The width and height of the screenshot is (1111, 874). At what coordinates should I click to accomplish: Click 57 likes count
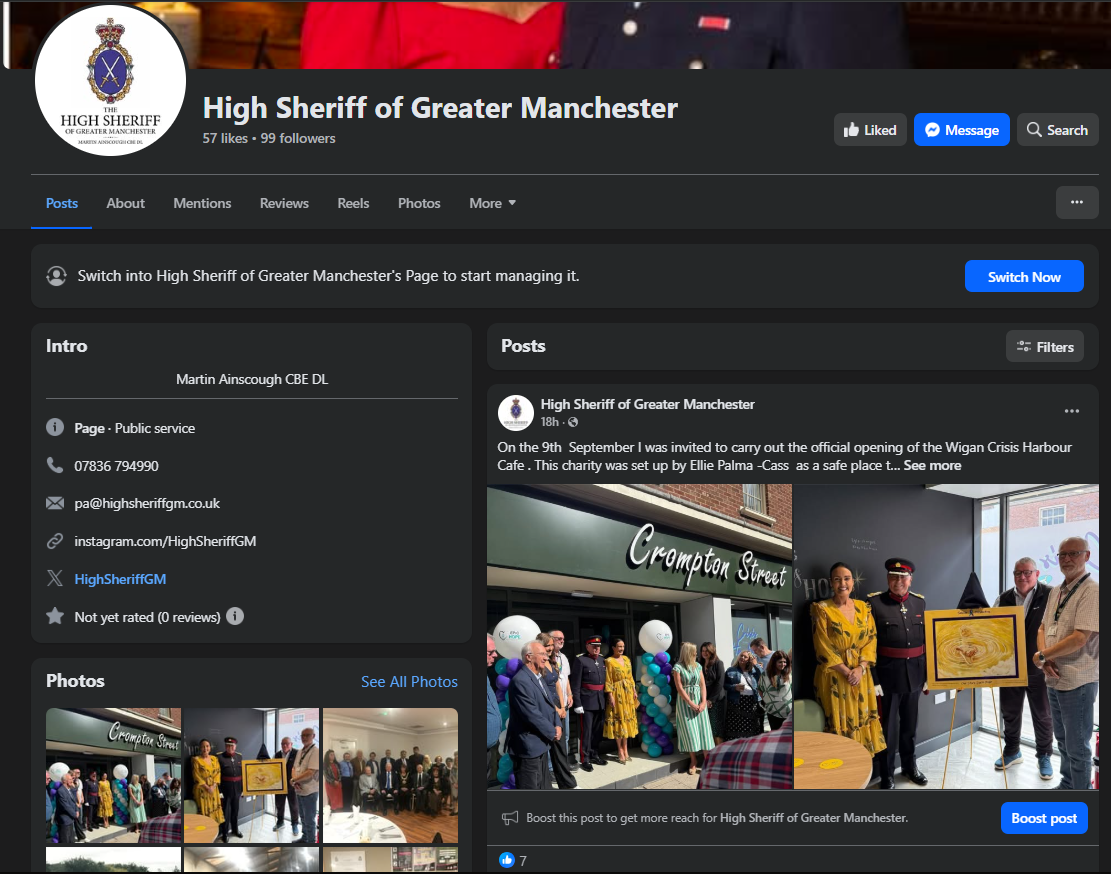coord(225,138)
